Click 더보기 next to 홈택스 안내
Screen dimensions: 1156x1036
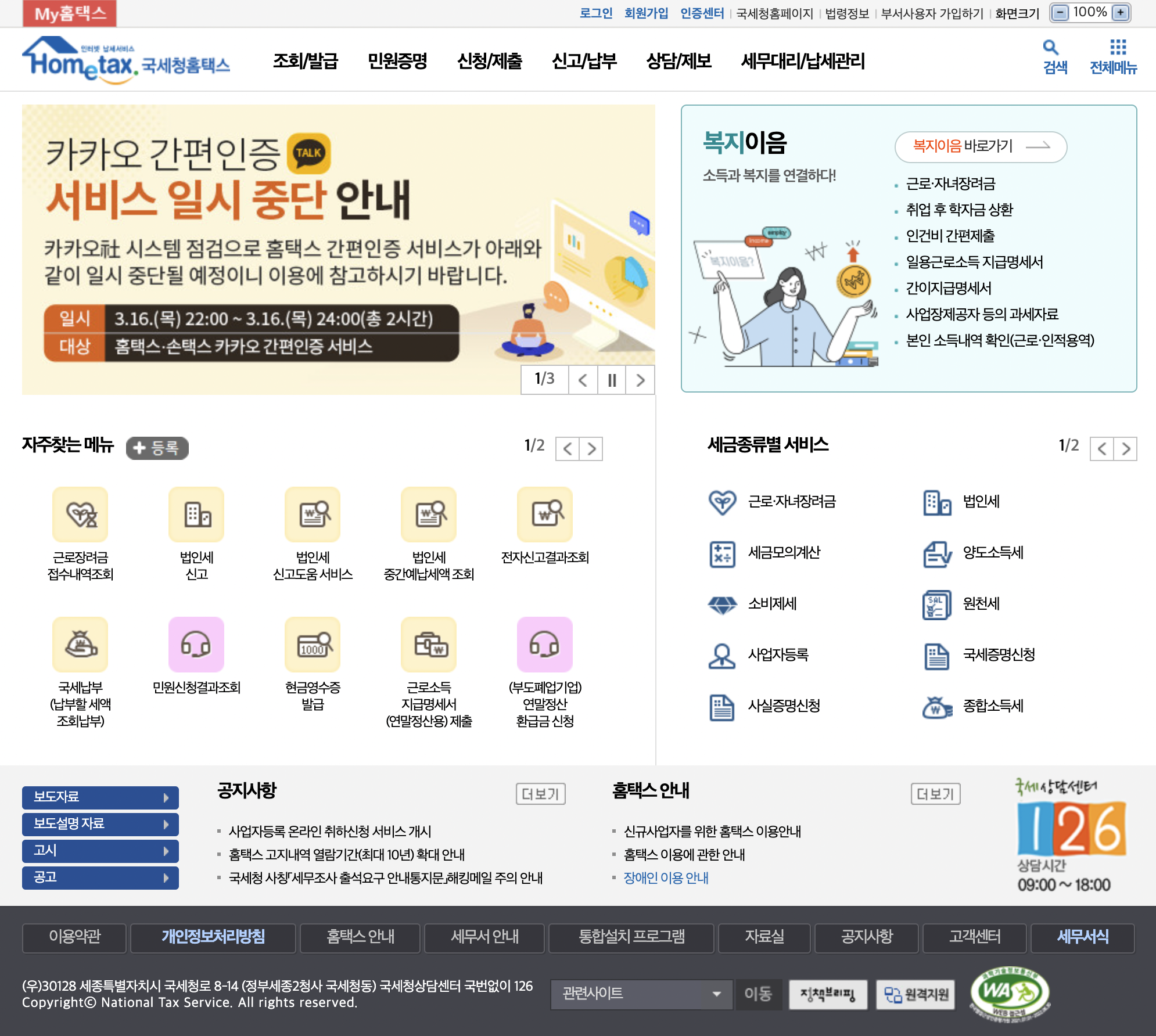point(935,794)
